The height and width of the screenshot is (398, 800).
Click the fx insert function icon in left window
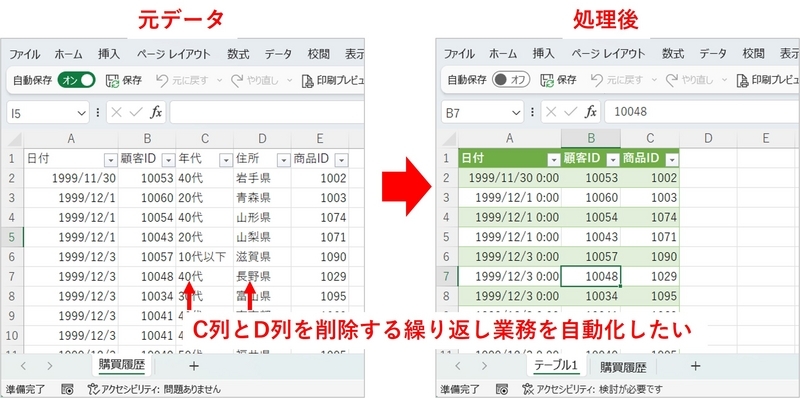point(156,112)
